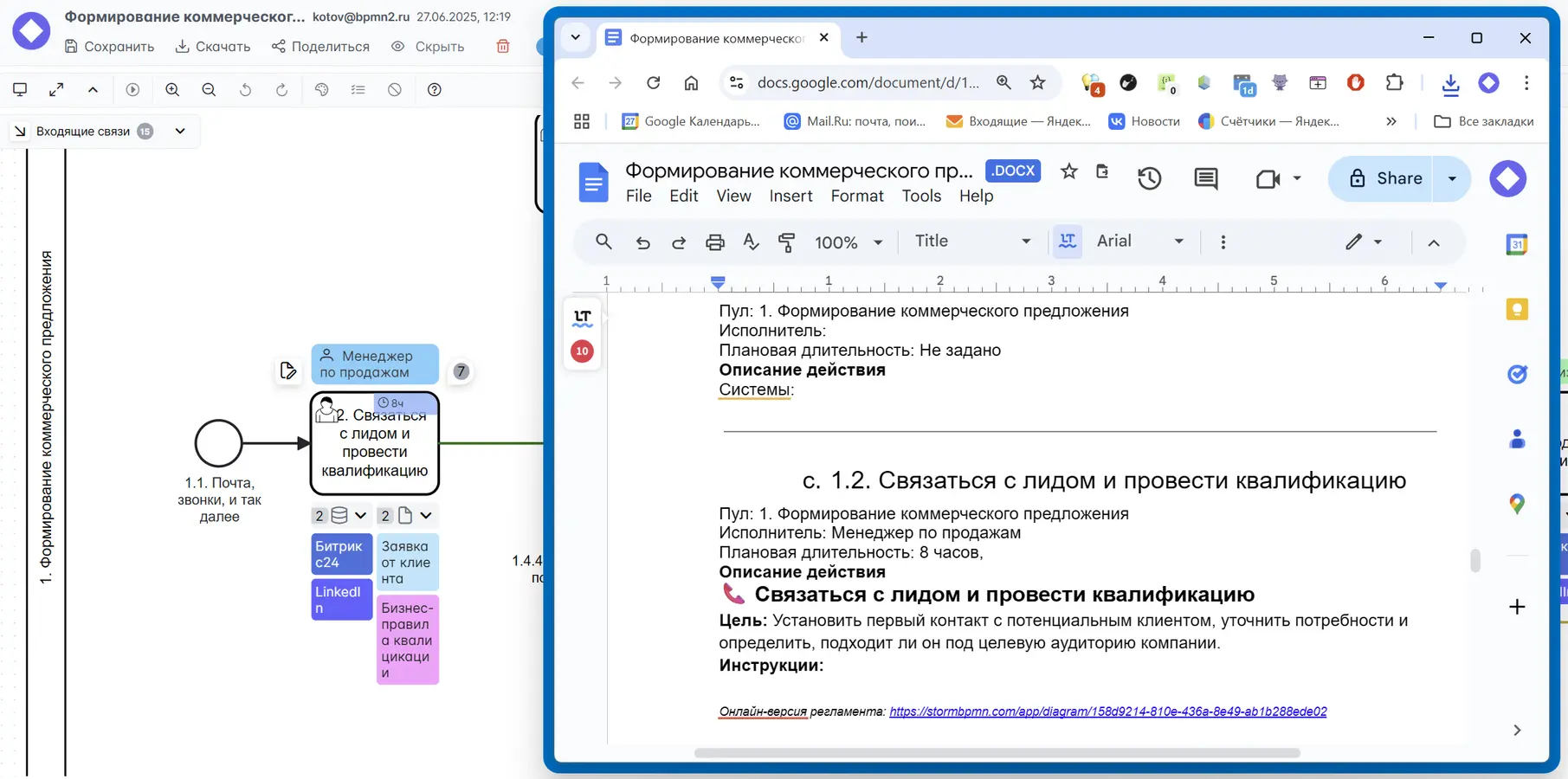Open the Arial font dropdown
Screen dimensions: 1568x779
tap(1140, 241)
